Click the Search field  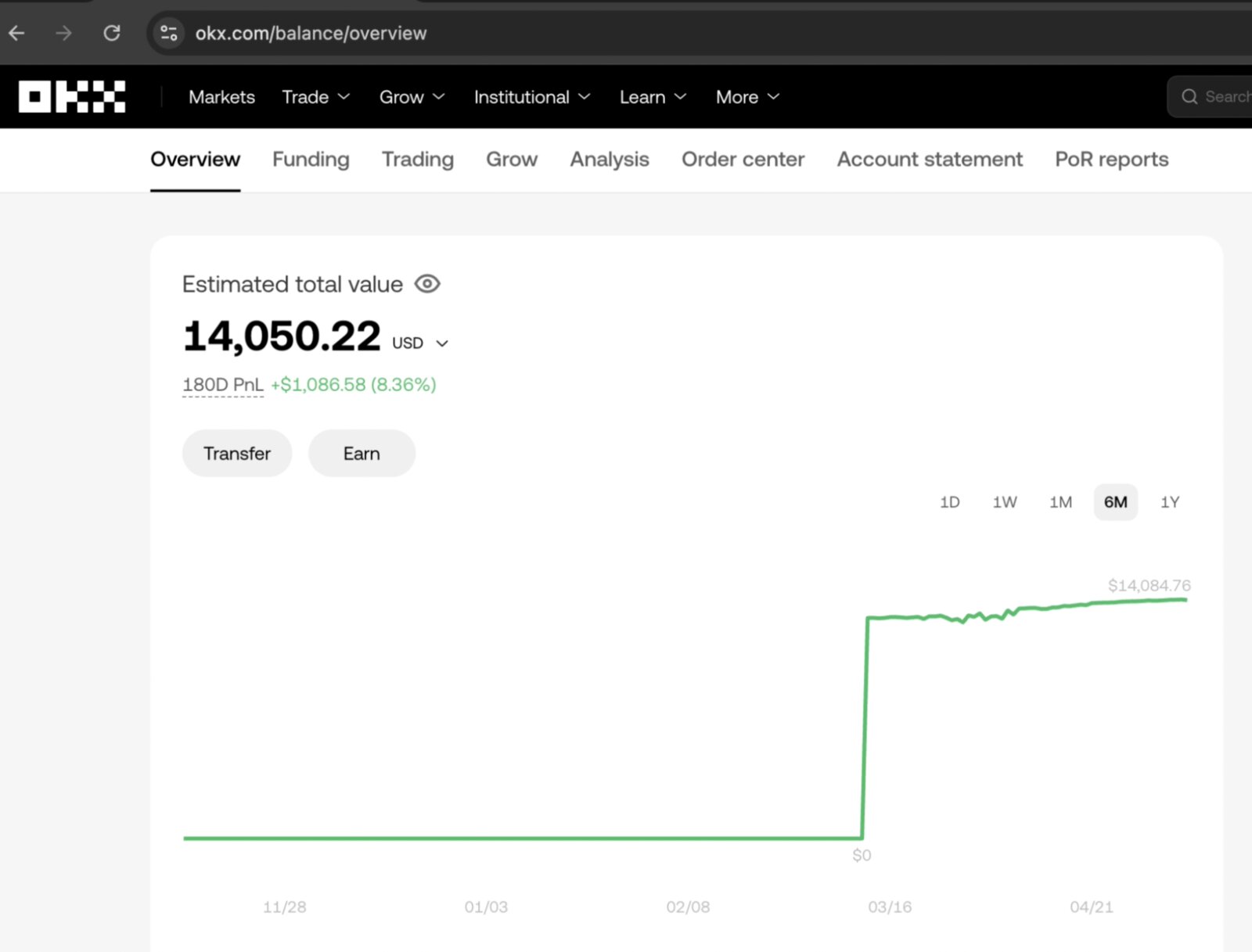(x=1210, y=96)
